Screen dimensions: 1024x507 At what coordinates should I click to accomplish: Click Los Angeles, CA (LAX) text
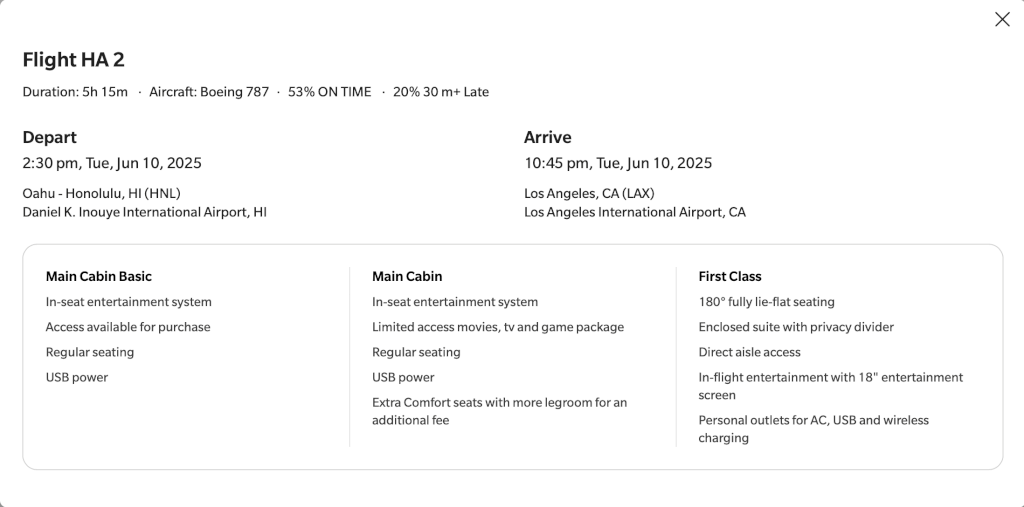pyautogui.click(x=589, y=194)
